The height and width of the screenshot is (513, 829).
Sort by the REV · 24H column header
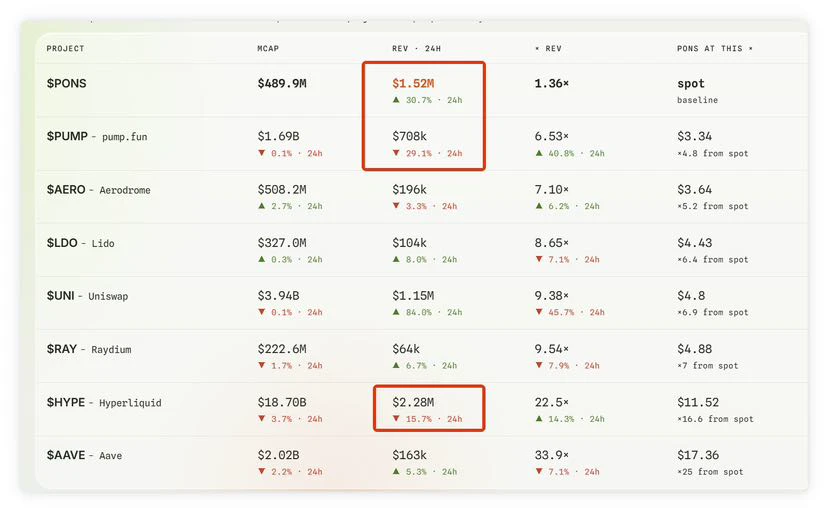(417, 48)
